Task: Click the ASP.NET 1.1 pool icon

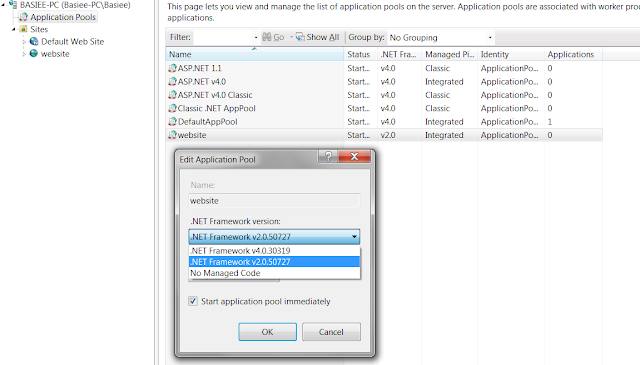Action: tap(173, 68)
